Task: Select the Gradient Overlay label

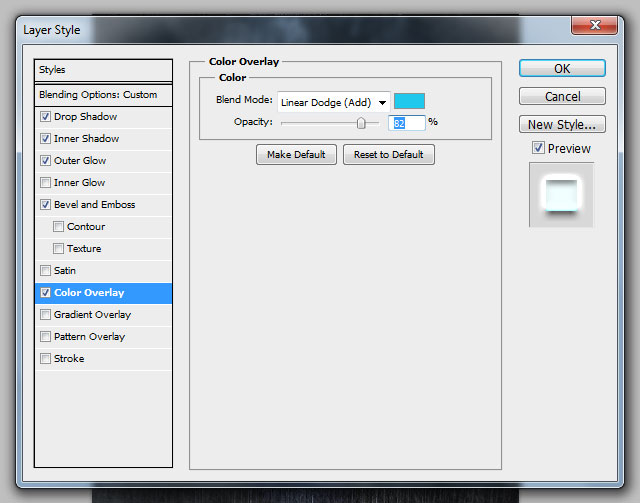Action: [x=92, y=315]
